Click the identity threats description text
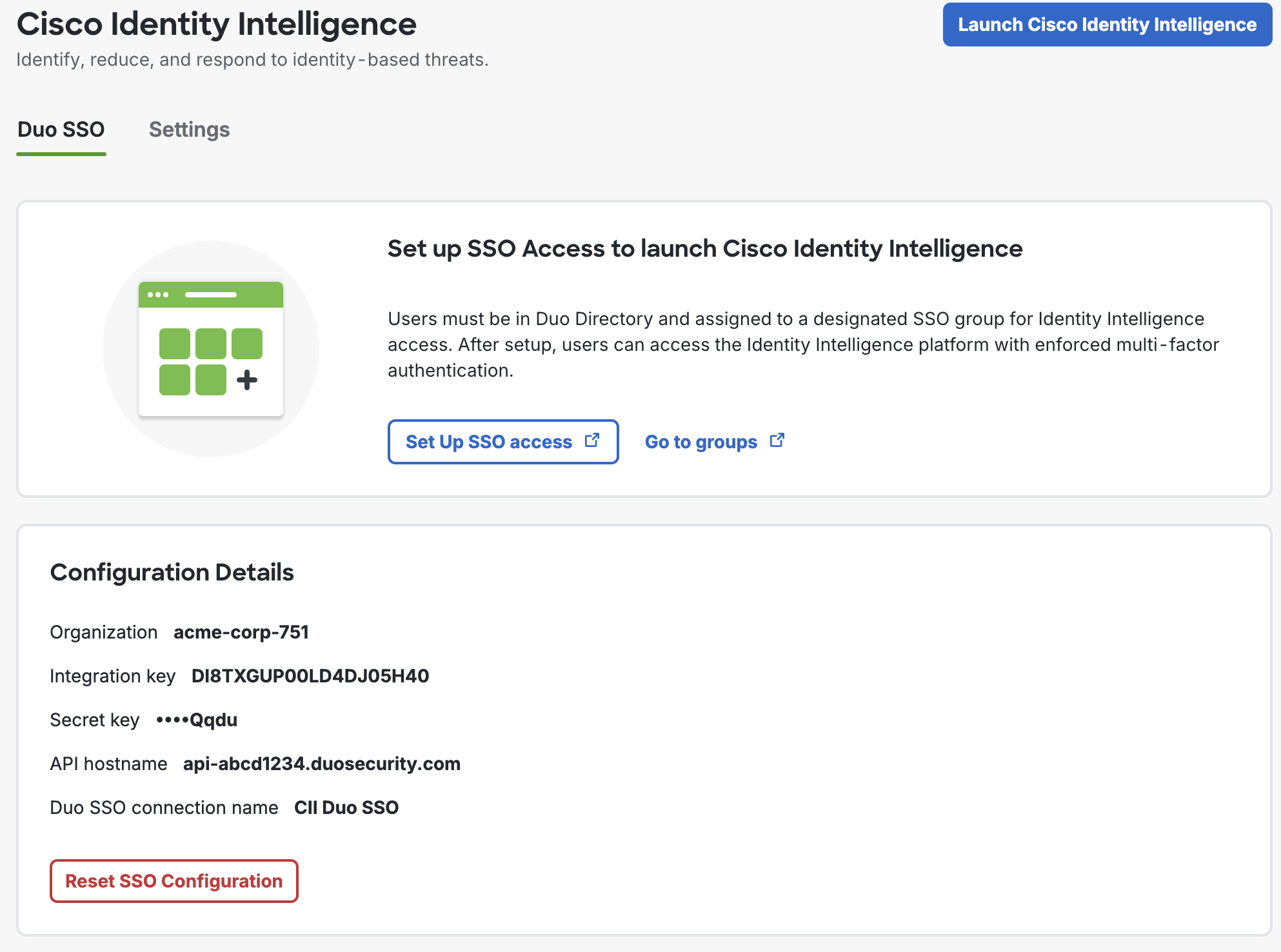Screen dimensions: 1281x952 tap(252, 59)
